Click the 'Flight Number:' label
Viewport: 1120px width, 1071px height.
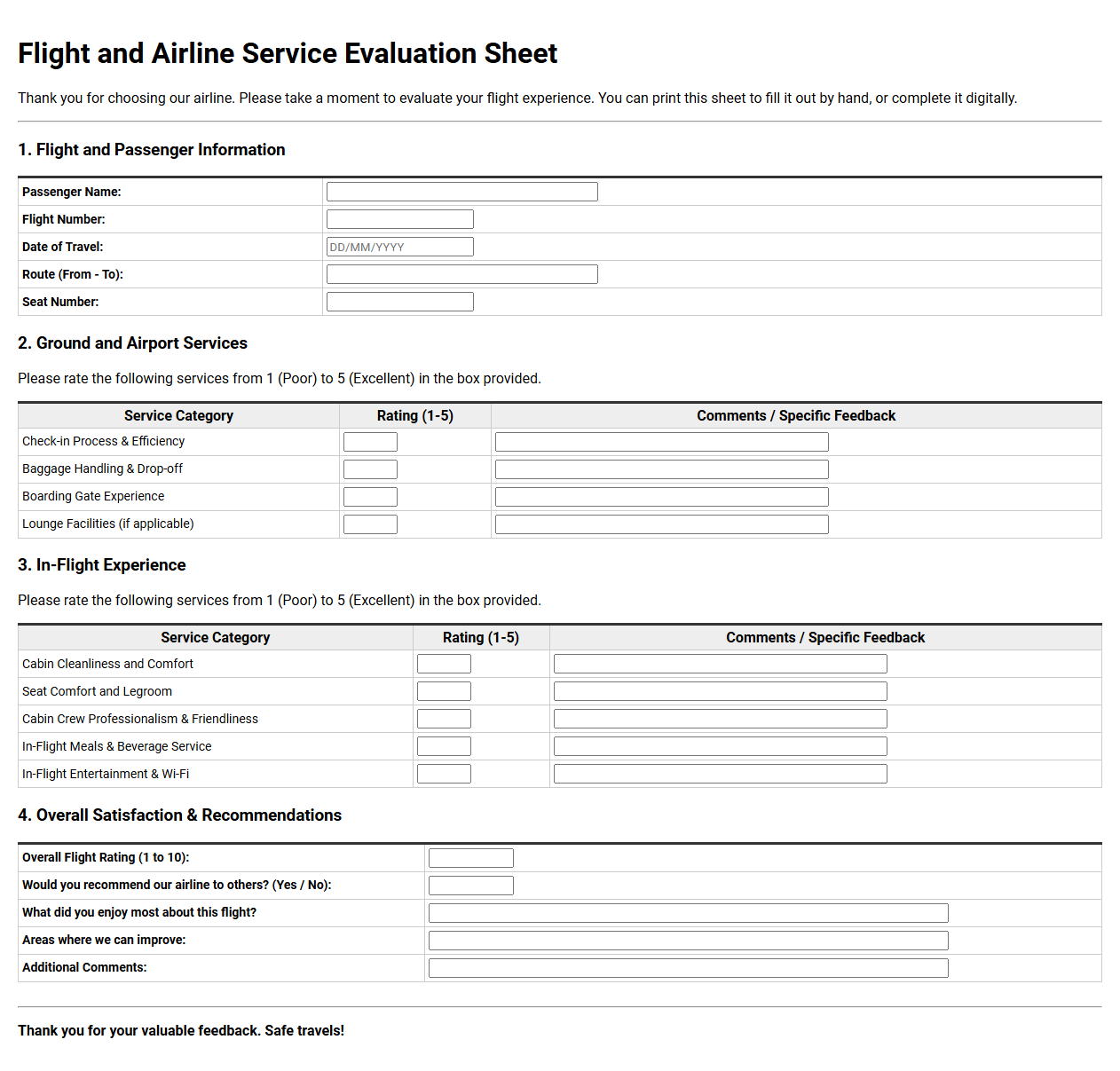[x=64, y=219]
